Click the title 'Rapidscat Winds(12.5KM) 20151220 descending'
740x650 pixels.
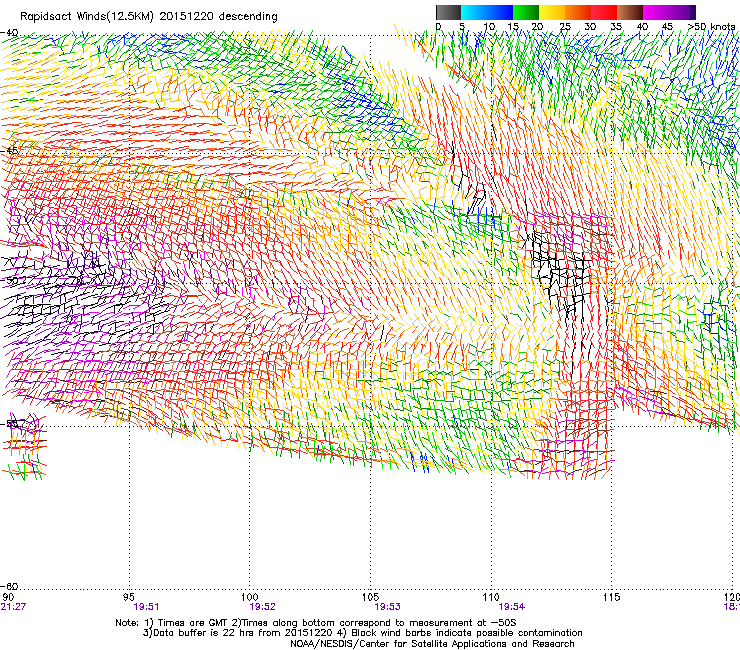(x=149, y=17)
